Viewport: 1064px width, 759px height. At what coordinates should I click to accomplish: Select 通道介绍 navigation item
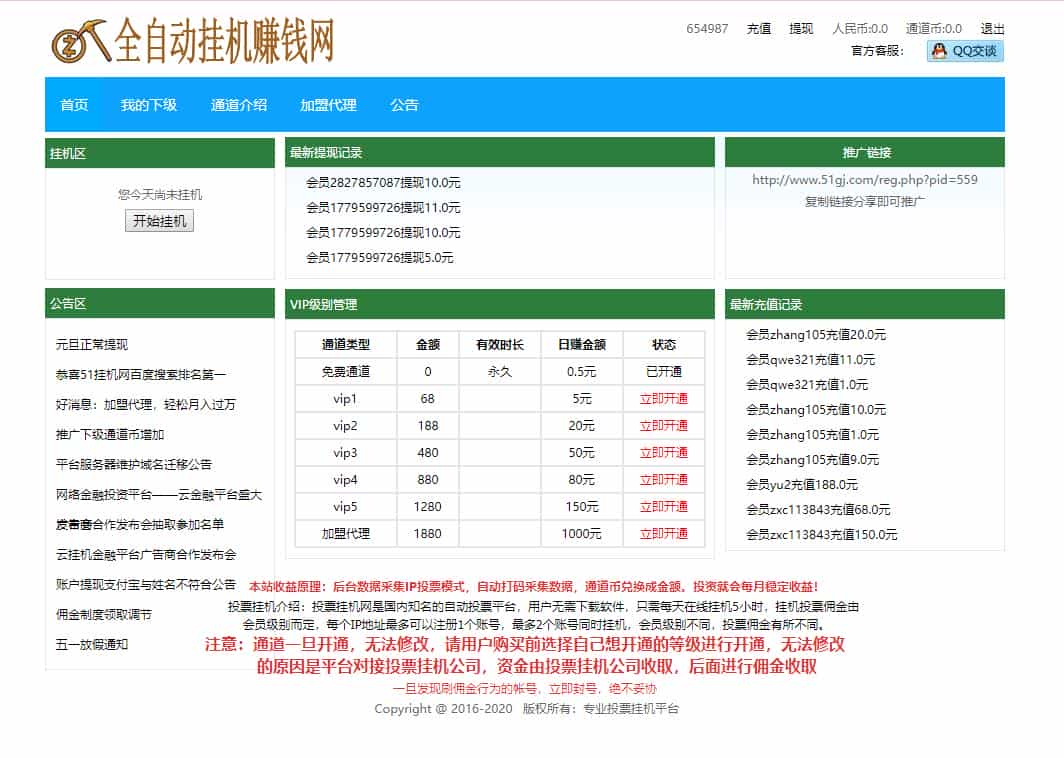239,105
